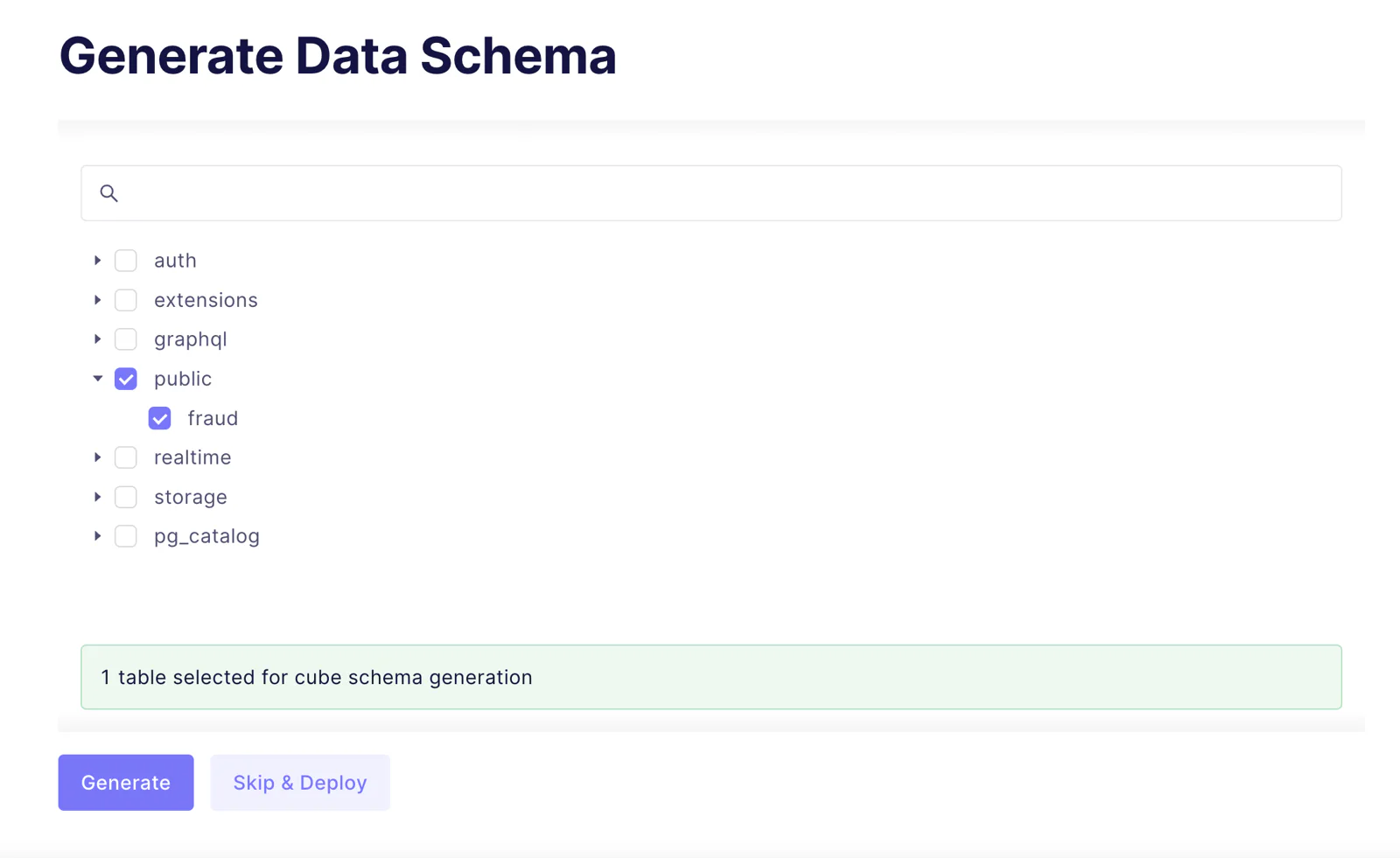
Task: Uncheck the public schema checkbox
Action: 126,379
